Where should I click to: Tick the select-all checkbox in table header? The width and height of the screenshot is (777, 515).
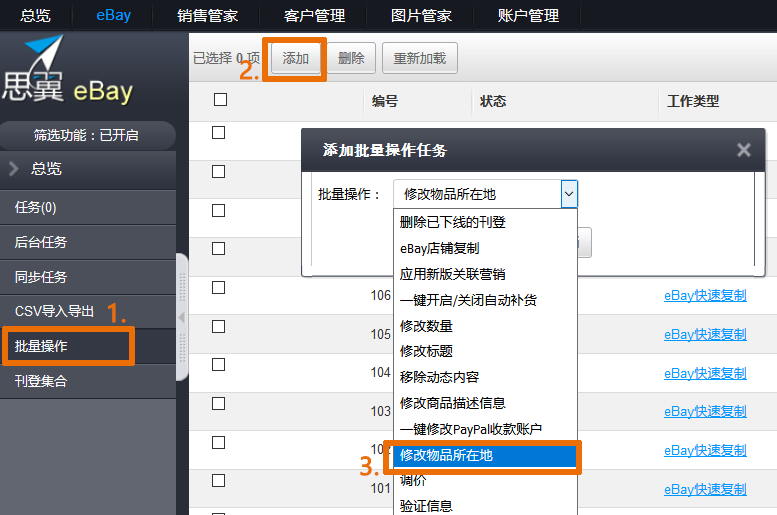(x=221, y=100)
